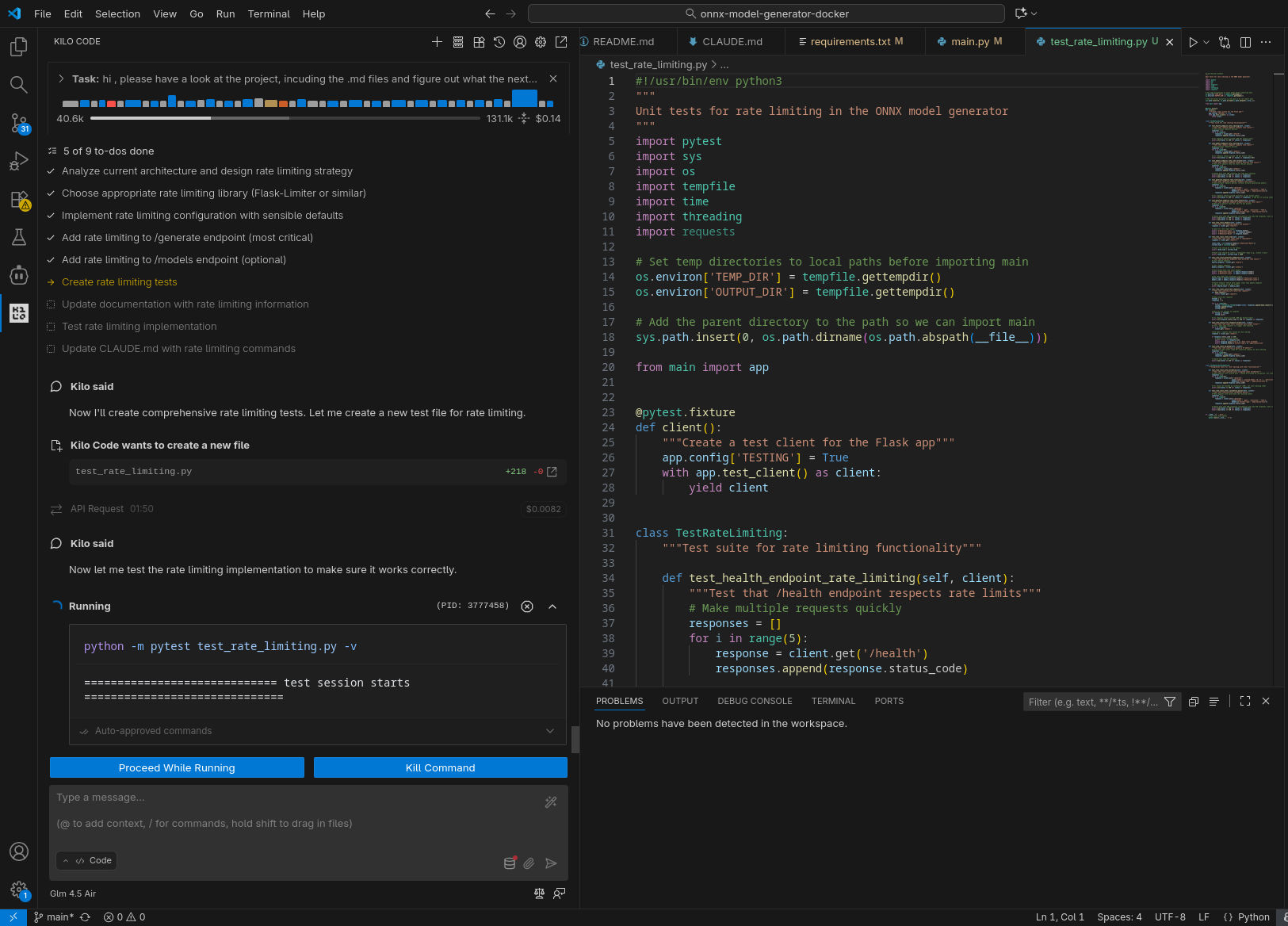This screenshot has width=1288, height=926.
Task: Switch to the main.py editor tab
Action: 969,41
